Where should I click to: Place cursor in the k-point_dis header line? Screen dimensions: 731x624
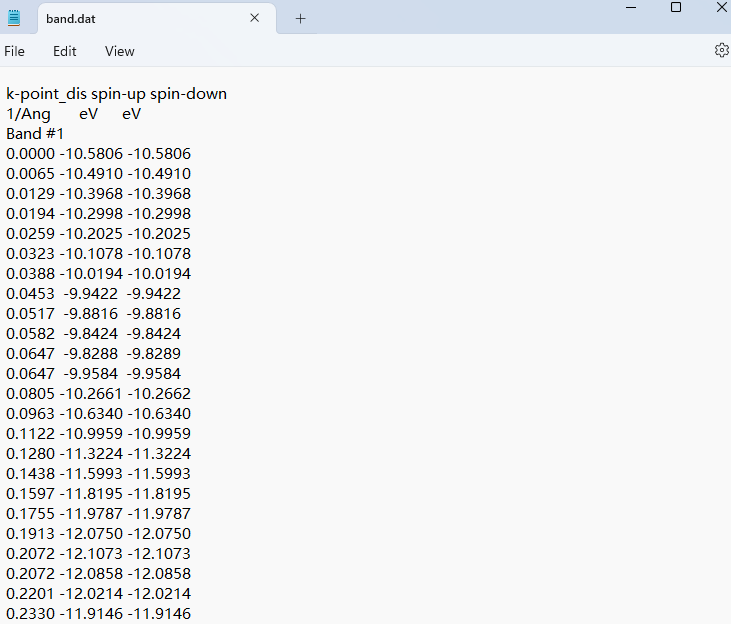tap(116, 94)
